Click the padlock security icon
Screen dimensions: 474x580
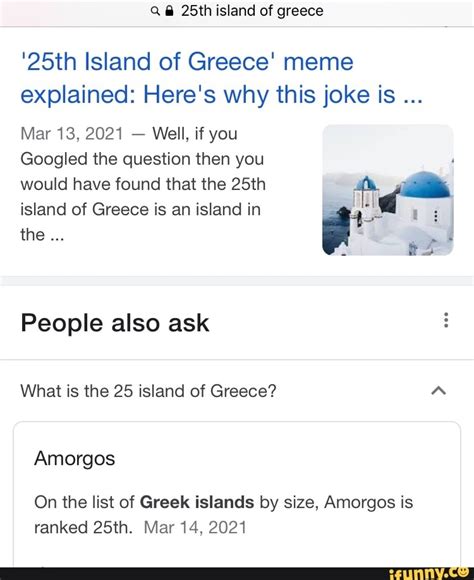169,11
